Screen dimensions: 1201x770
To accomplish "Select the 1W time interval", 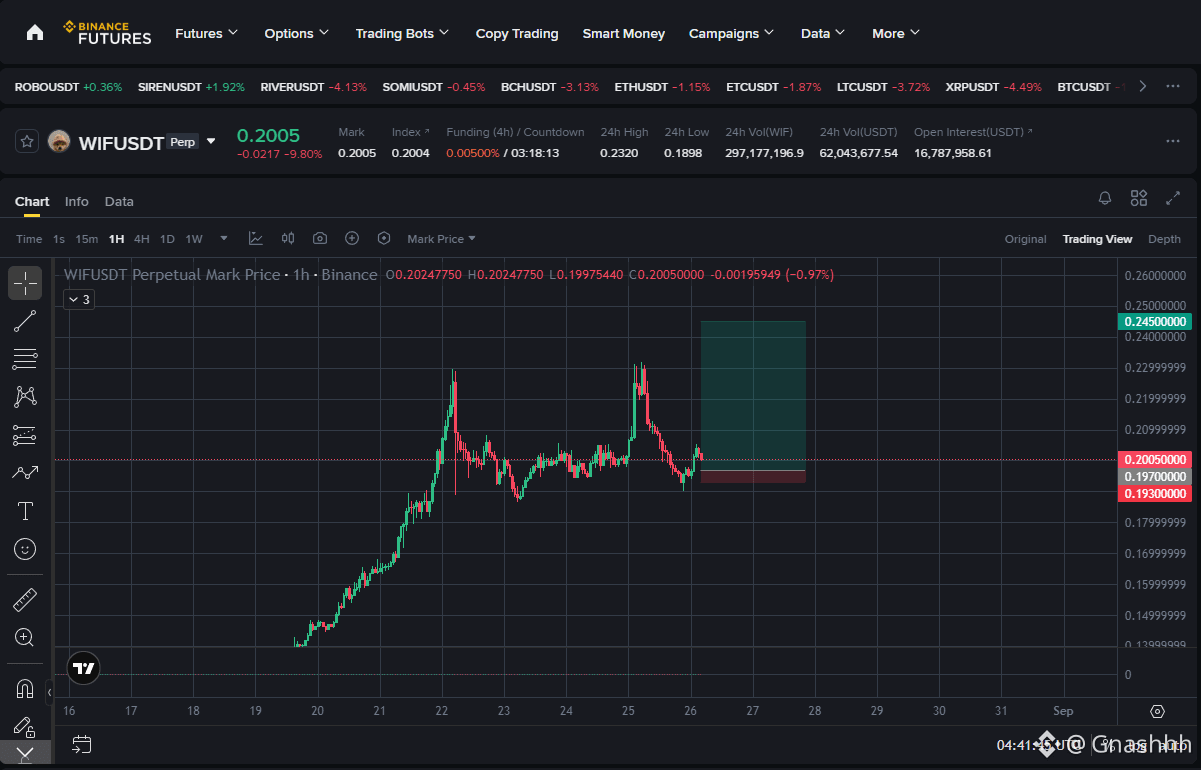I will pos(194,239).
